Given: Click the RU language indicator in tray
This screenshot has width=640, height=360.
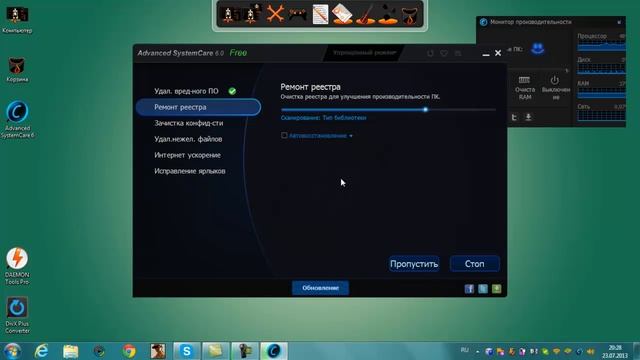Looking at the screenshot, I should click(x=464, y=350).
